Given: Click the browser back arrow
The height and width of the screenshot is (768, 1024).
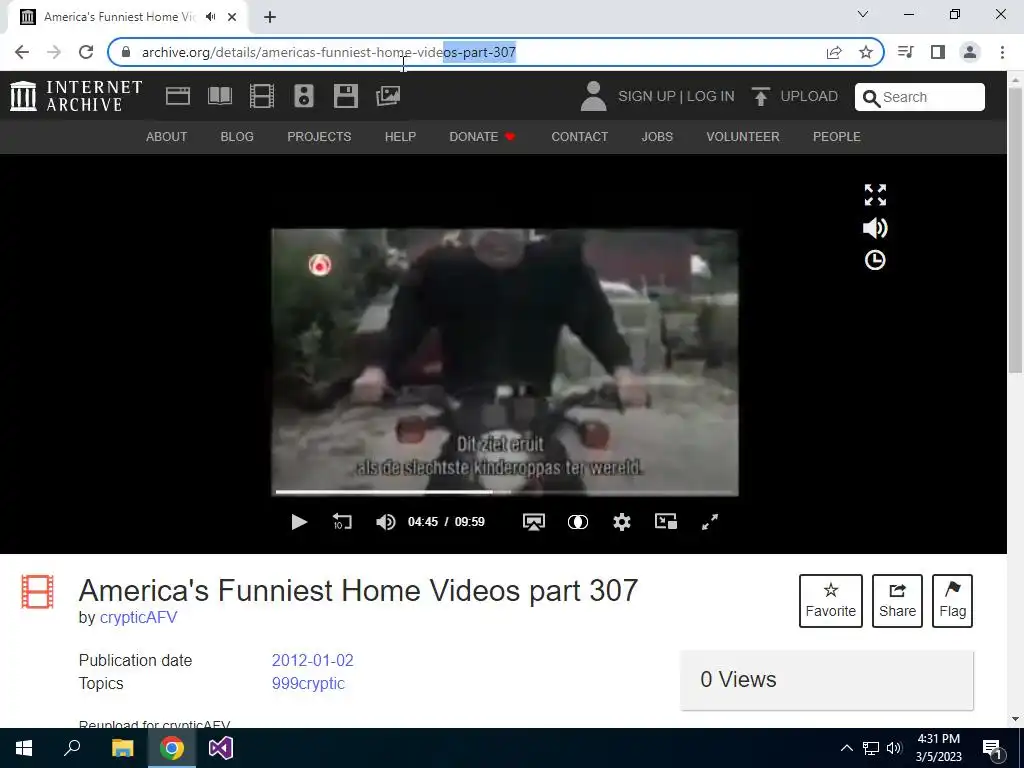Looking at the screenshot, I should pos(22,52).
